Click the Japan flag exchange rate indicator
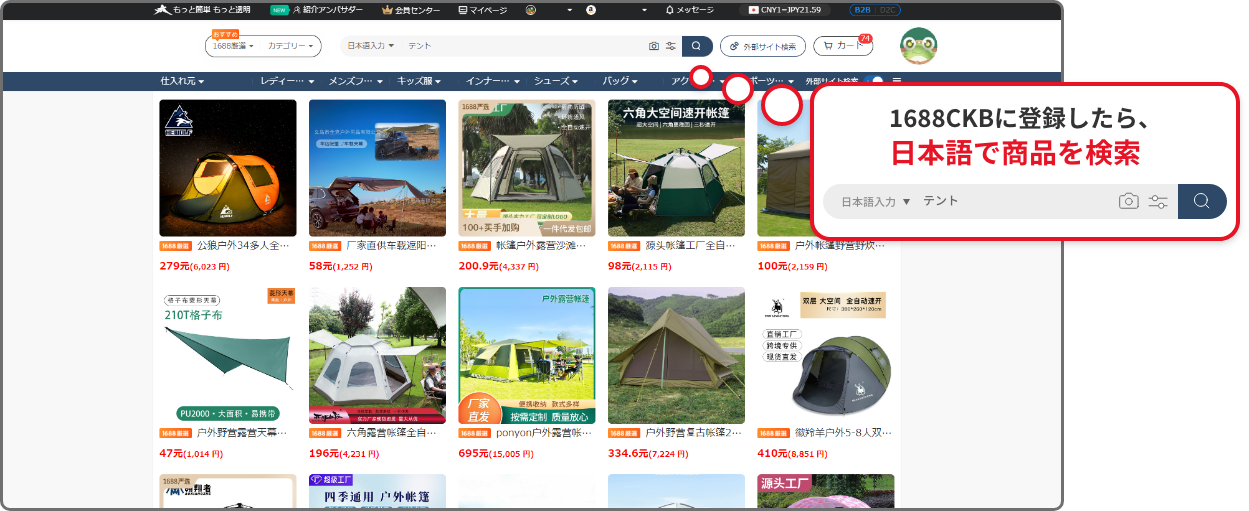 pyautogui.click(x=785, y=10)
